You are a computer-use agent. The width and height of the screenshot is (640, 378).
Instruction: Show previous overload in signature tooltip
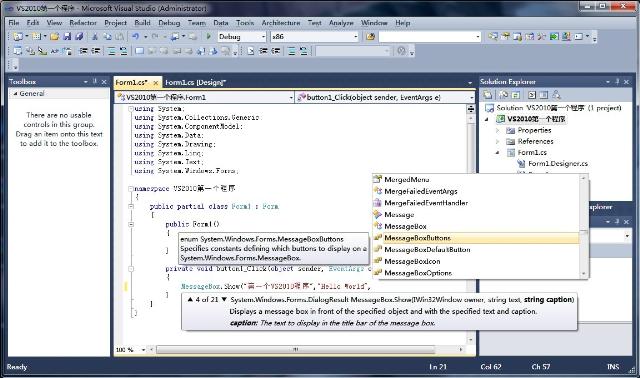coord(190,300)
